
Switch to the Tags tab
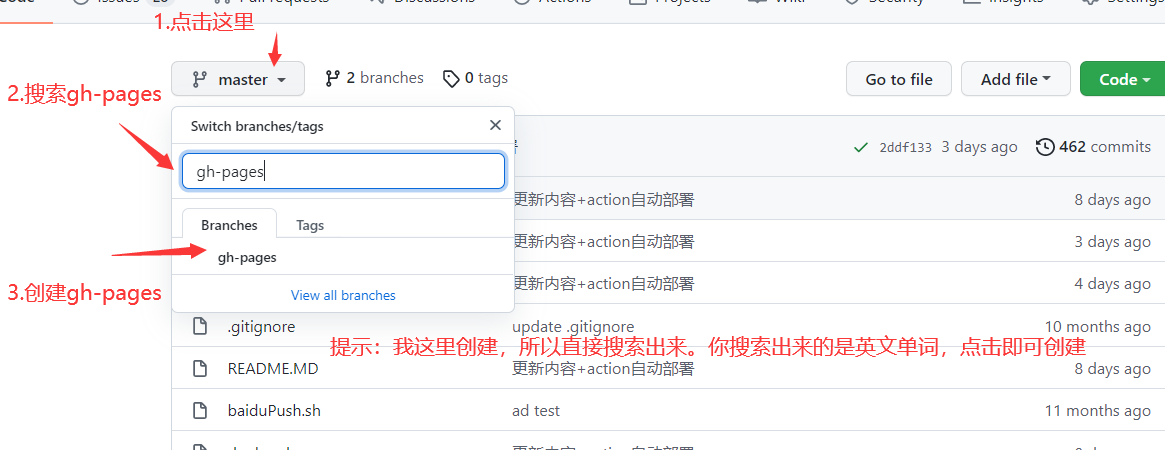click(310, 225)
